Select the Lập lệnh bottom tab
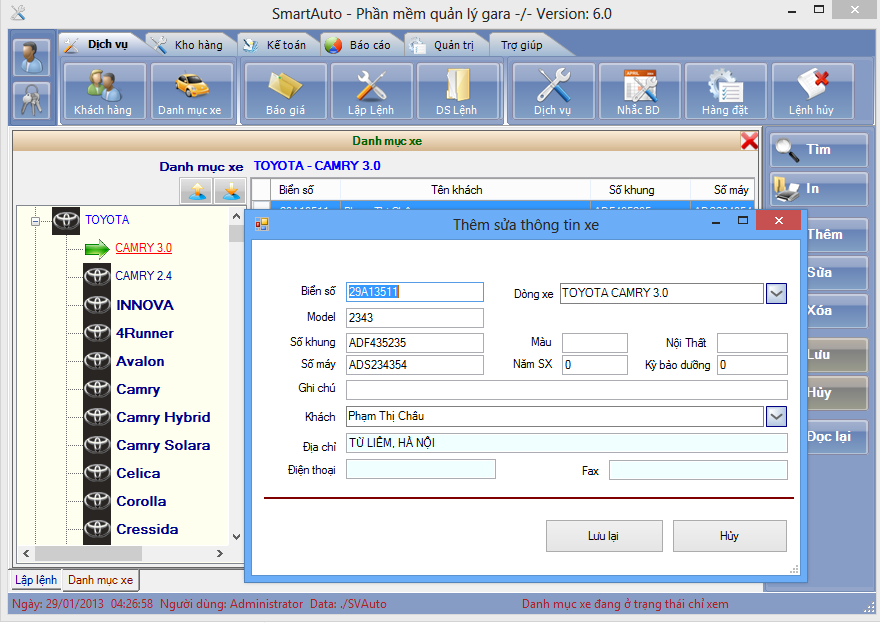This screenshot has width=880, height=623. click(x=36, y=580)
